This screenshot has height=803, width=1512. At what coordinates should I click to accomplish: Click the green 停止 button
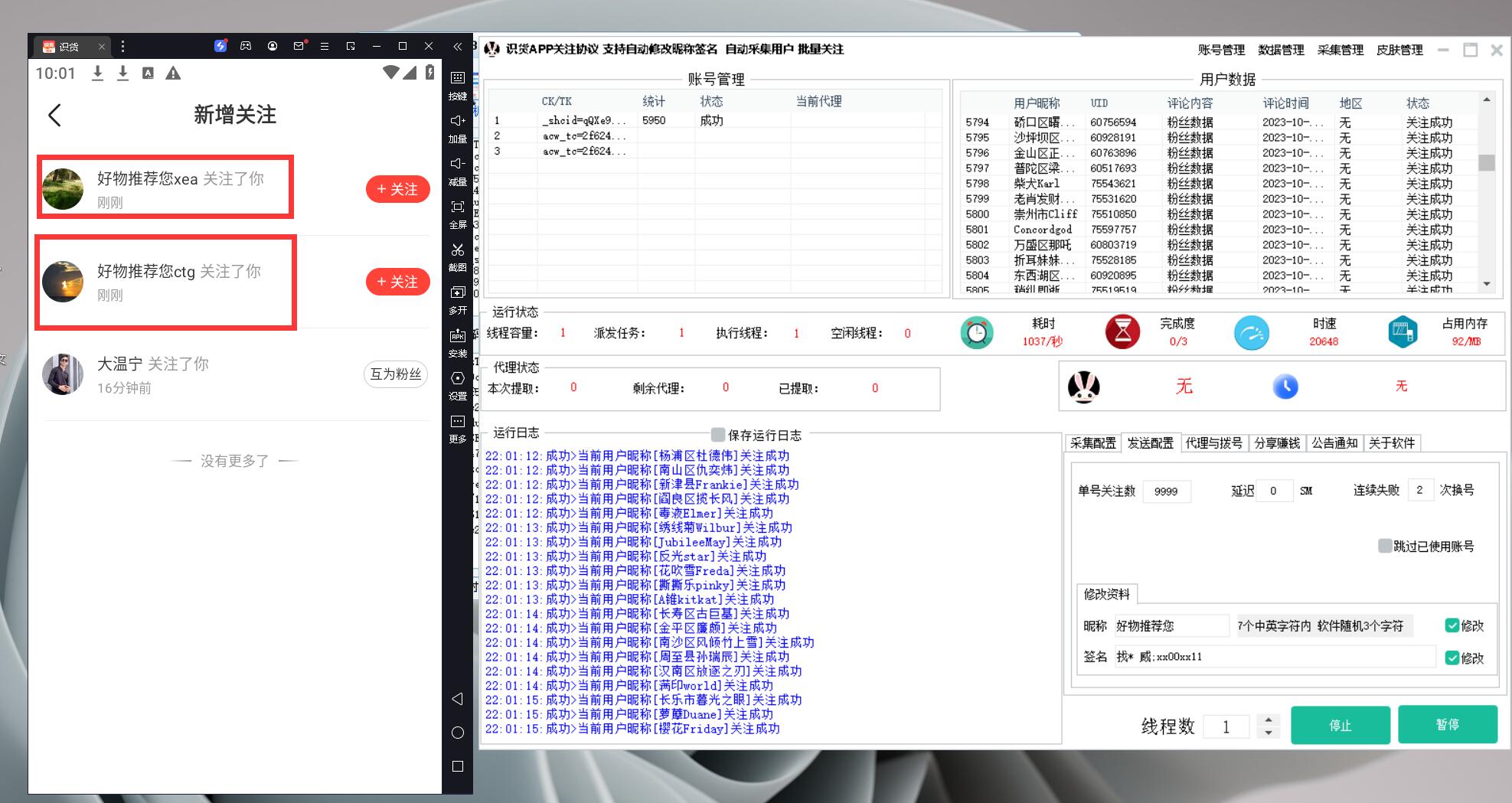pyautogui.click(x=1340, y=725)
